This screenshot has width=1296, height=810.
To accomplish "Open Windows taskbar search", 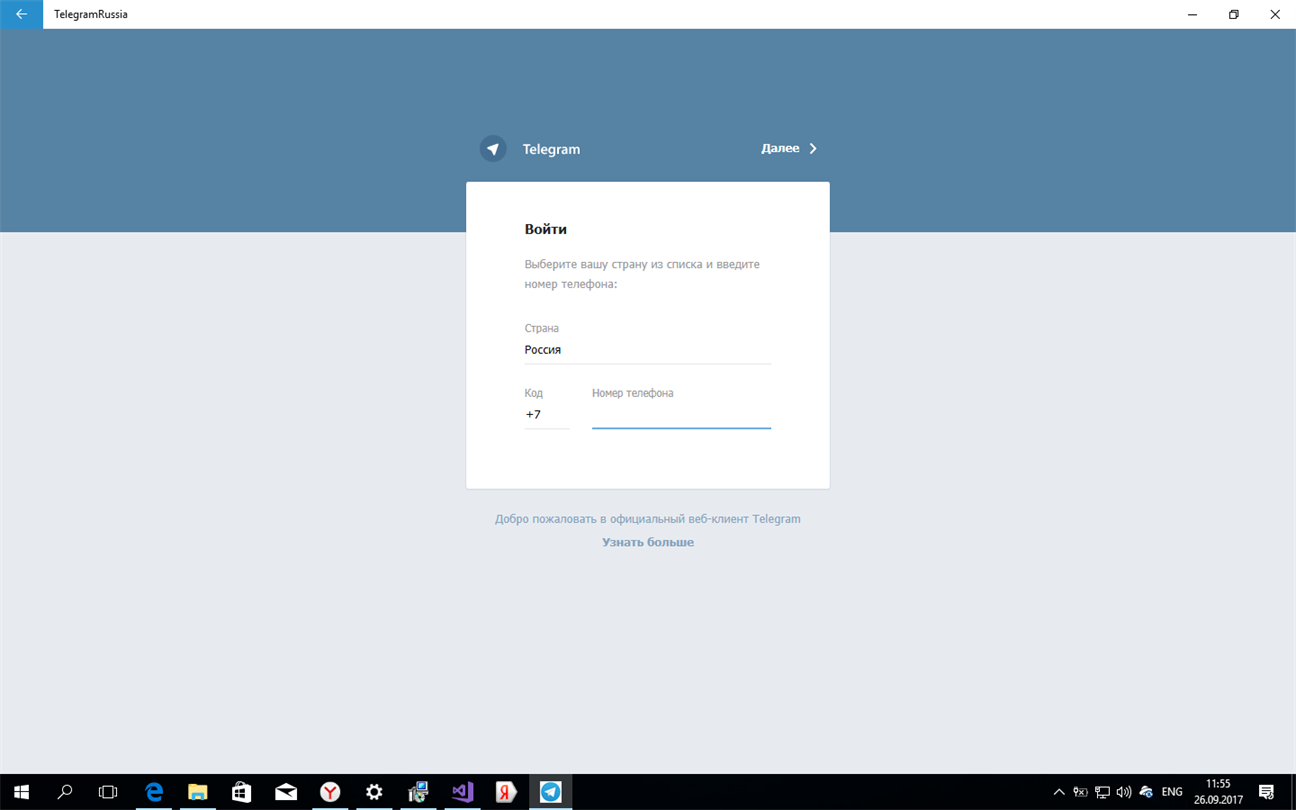I will [65, 792].
